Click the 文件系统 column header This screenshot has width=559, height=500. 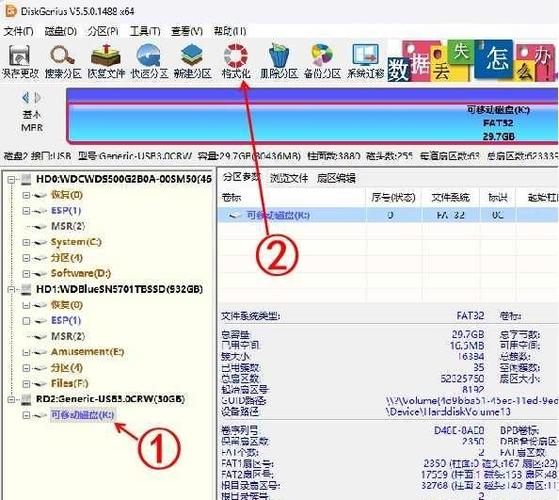[451, 197]
